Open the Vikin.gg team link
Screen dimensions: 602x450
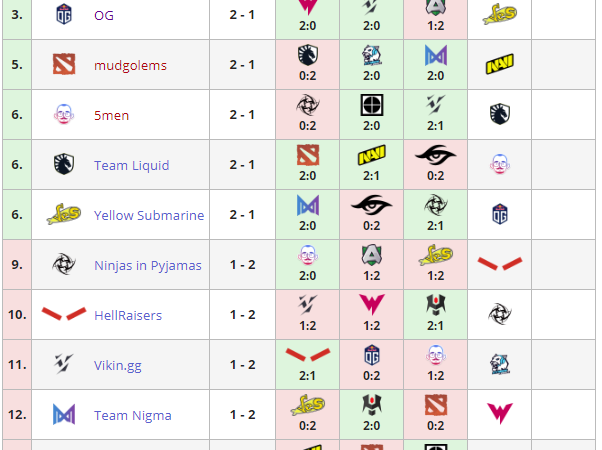point(118,365)
